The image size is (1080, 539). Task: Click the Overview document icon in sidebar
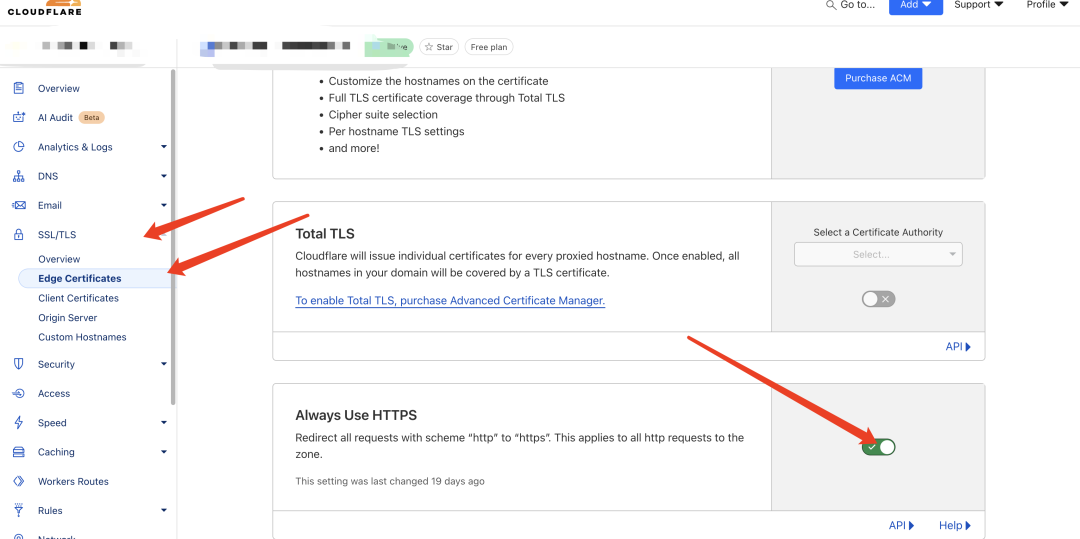(18, 88)
